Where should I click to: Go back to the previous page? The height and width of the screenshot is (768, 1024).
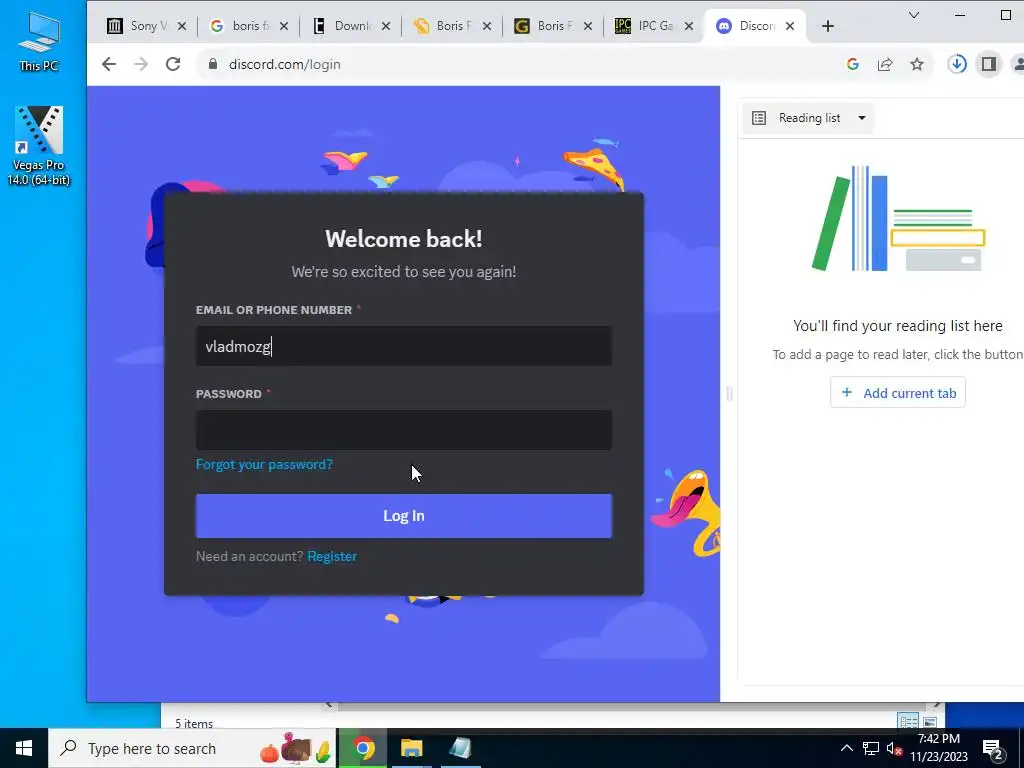pyautogui.click(x=109, y=64)
